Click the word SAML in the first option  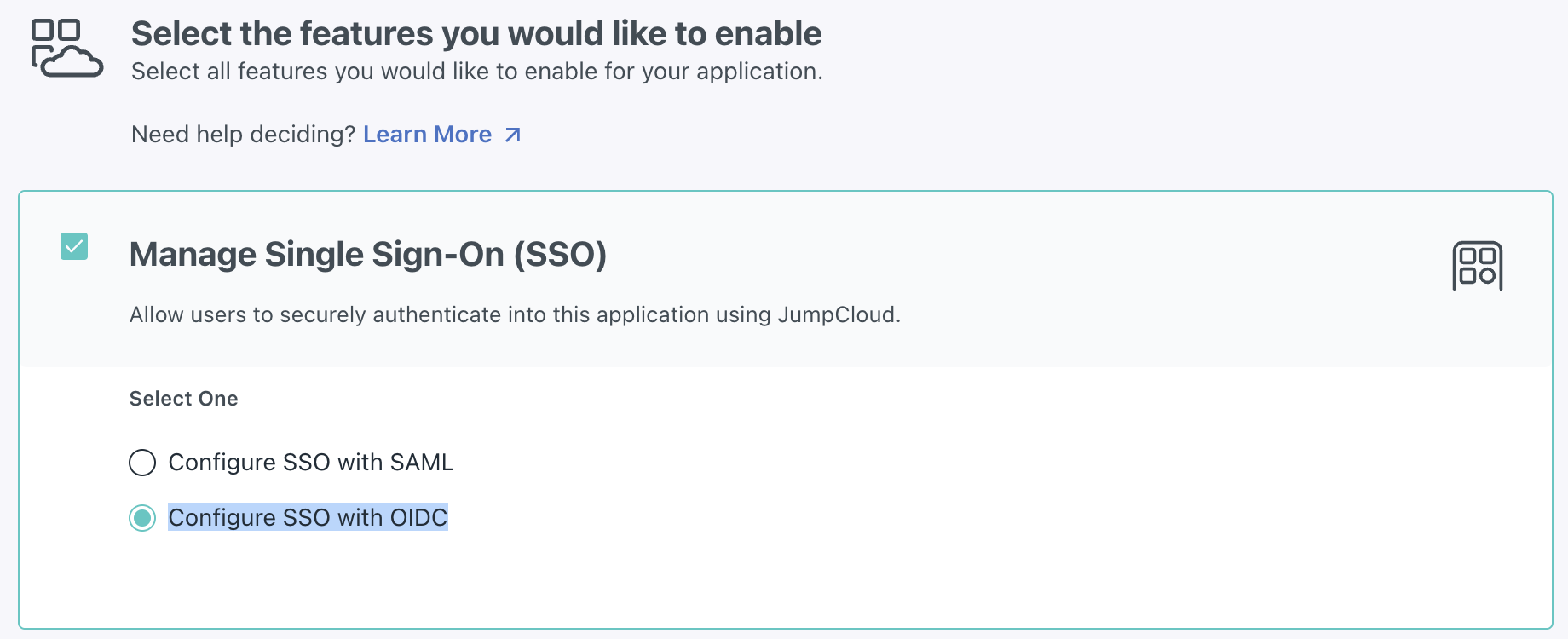[x=421, y=463]
